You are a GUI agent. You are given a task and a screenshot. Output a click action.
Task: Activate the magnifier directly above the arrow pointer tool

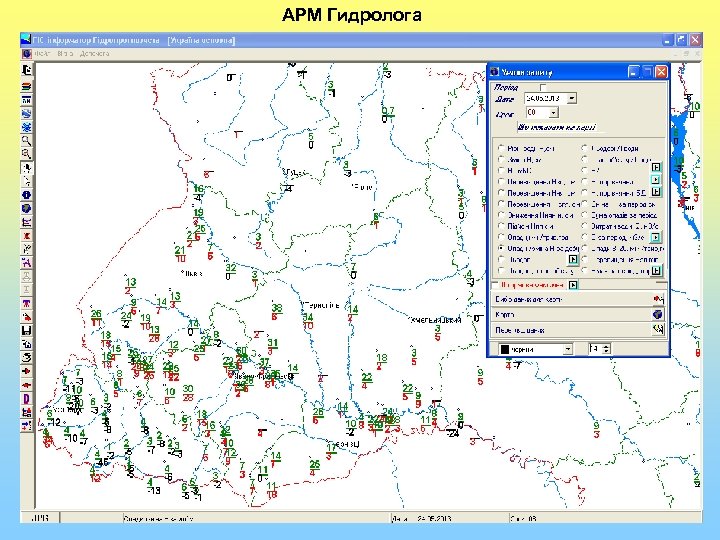(27, 154)
